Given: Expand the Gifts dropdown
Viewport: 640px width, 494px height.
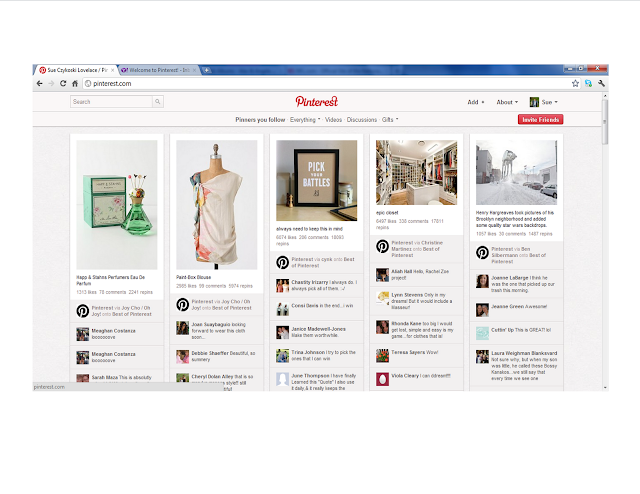Looking at the screenshot, I should tap(390, 120).
